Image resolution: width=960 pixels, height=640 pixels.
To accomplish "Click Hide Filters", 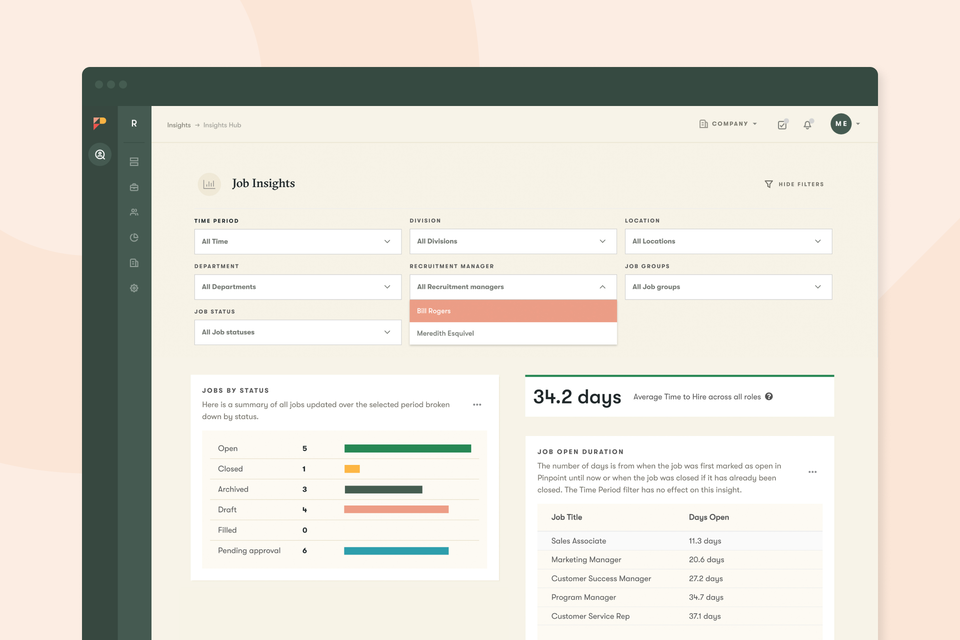I will click(x=794, y=184).
